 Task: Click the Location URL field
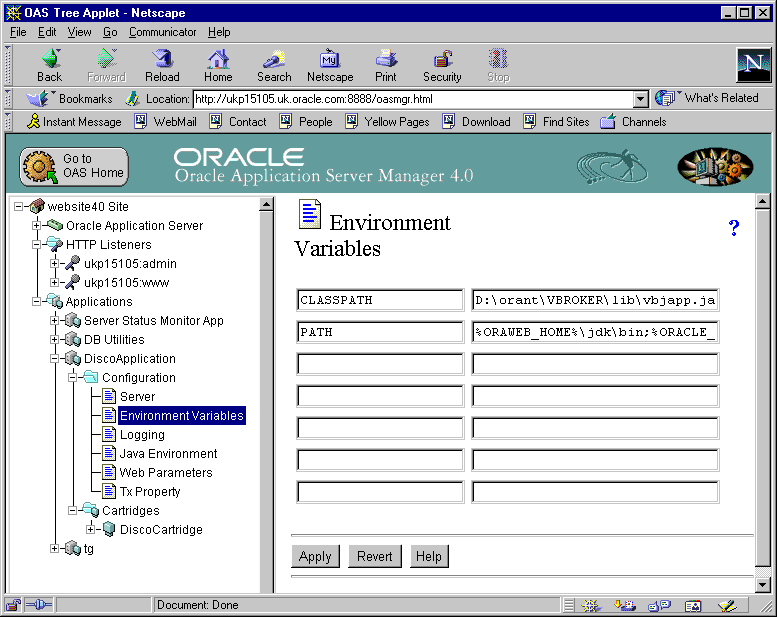413,99
